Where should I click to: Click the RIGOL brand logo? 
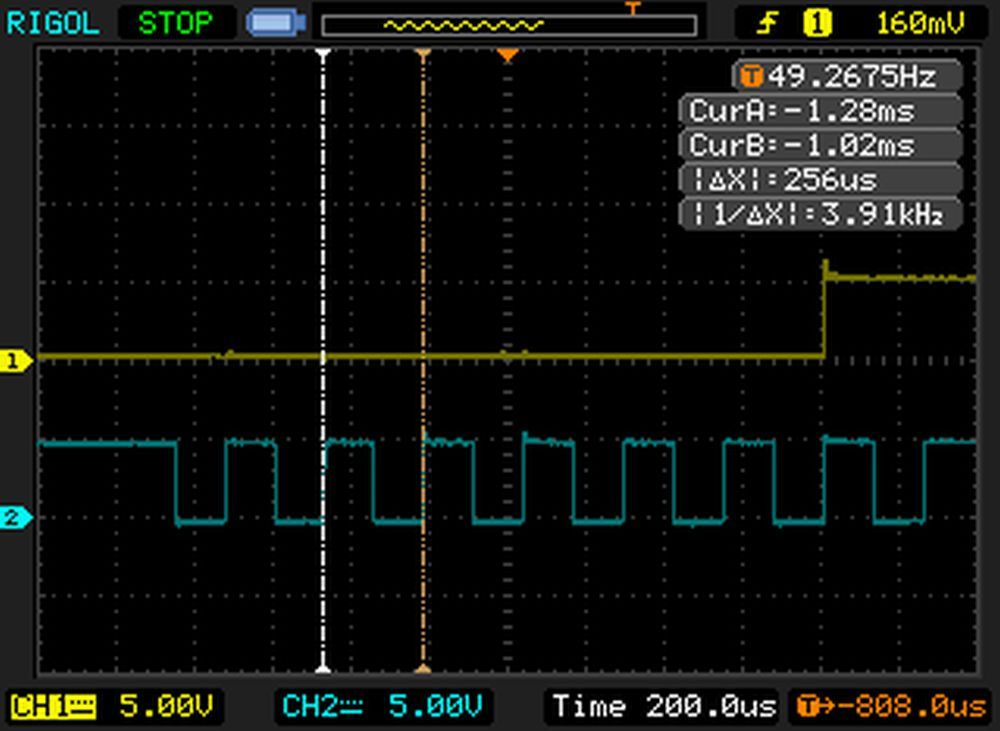[52, 23]
